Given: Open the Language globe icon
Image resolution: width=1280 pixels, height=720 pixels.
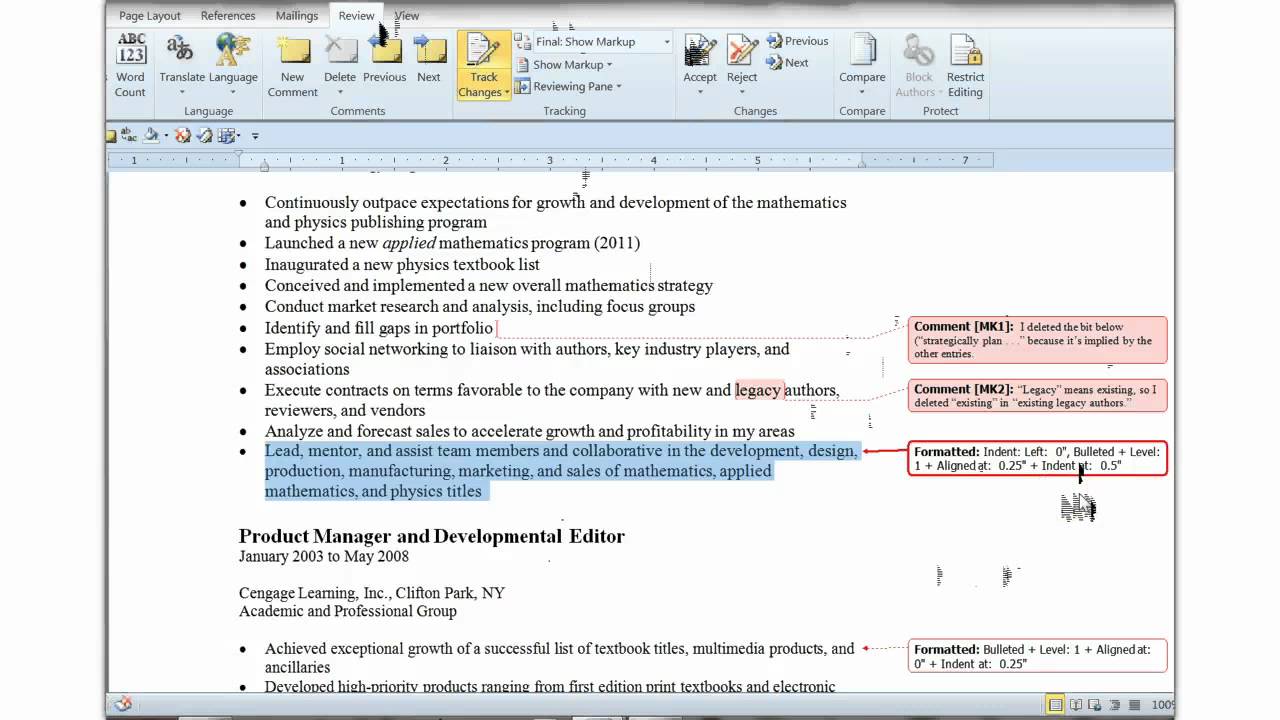Looking at the screenshot, I should (232, 49).
